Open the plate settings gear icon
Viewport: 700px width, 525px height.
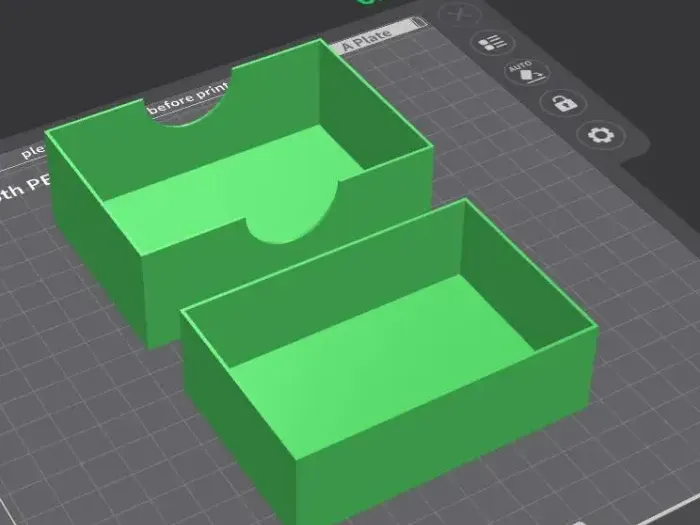point(600,135)
